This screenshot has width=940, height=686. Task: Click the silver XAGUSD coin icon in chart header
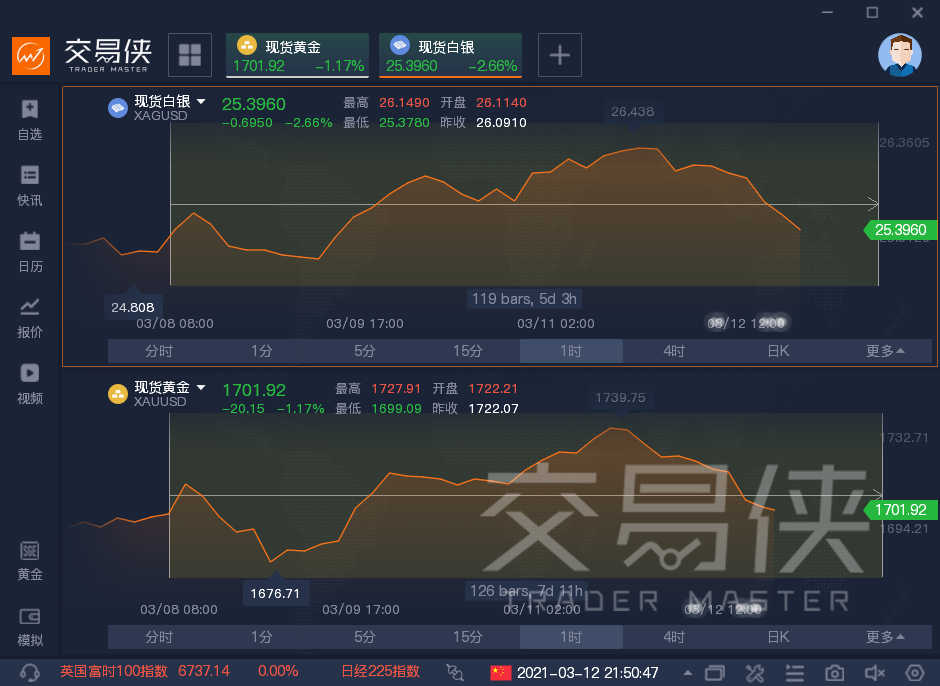point(118,108)
